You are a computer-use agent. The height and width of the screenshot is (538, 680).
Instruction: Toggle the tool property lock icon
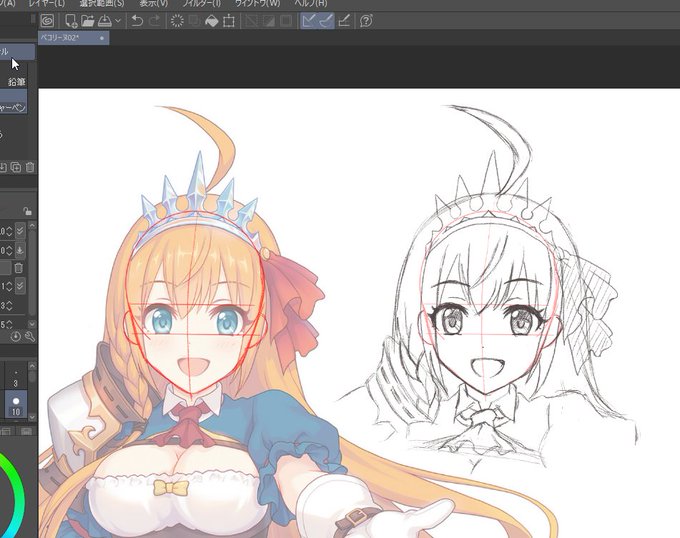(x=27, y=211)
